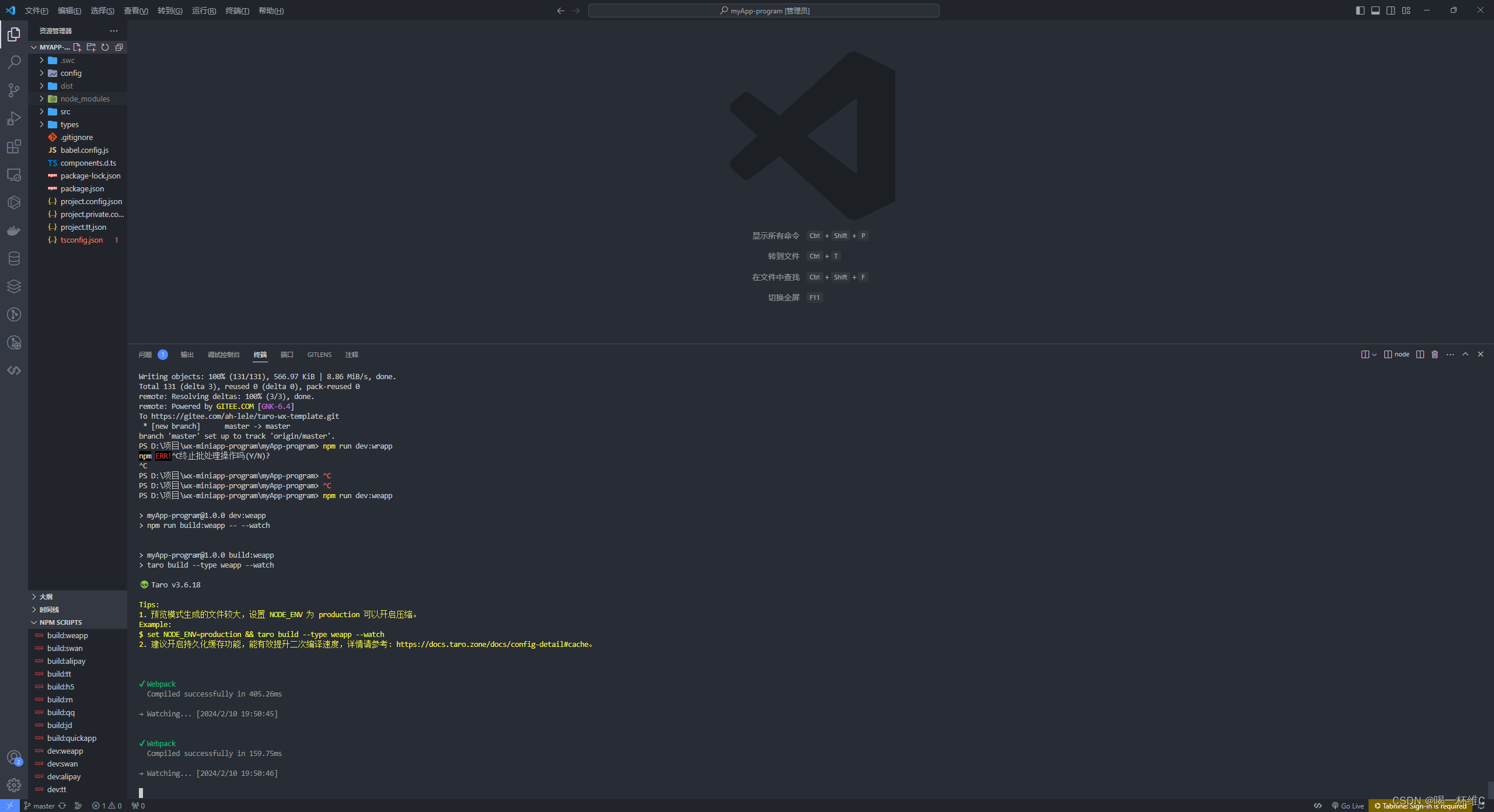Click the Go Live status bar button
This screenshot has height=812, width=1494.
1348,806
